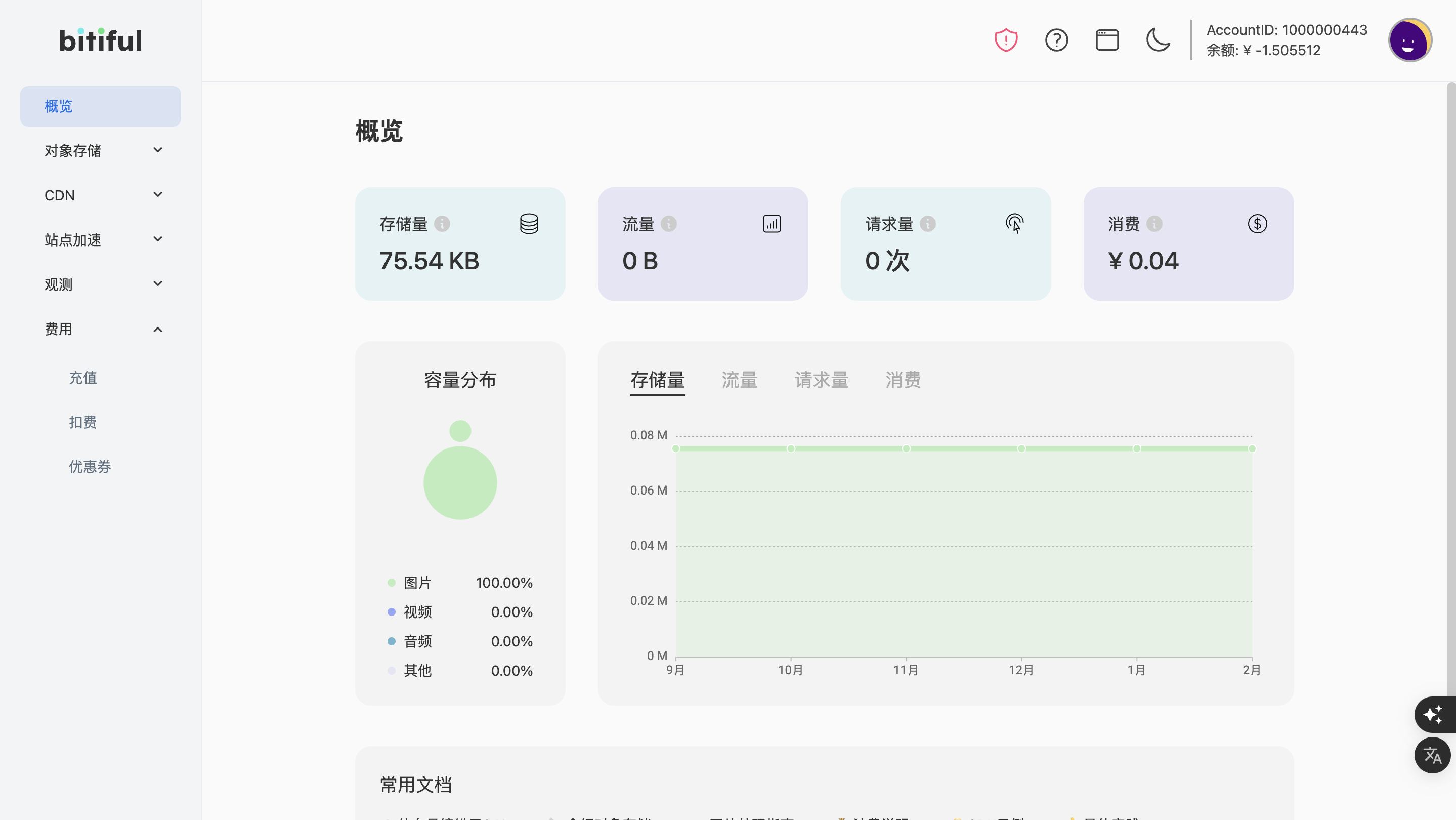The height and width of the screenshot is (820, 1456).
Task: Expand the 对象存储 sidebar menu
Action: tap(101, 150)
